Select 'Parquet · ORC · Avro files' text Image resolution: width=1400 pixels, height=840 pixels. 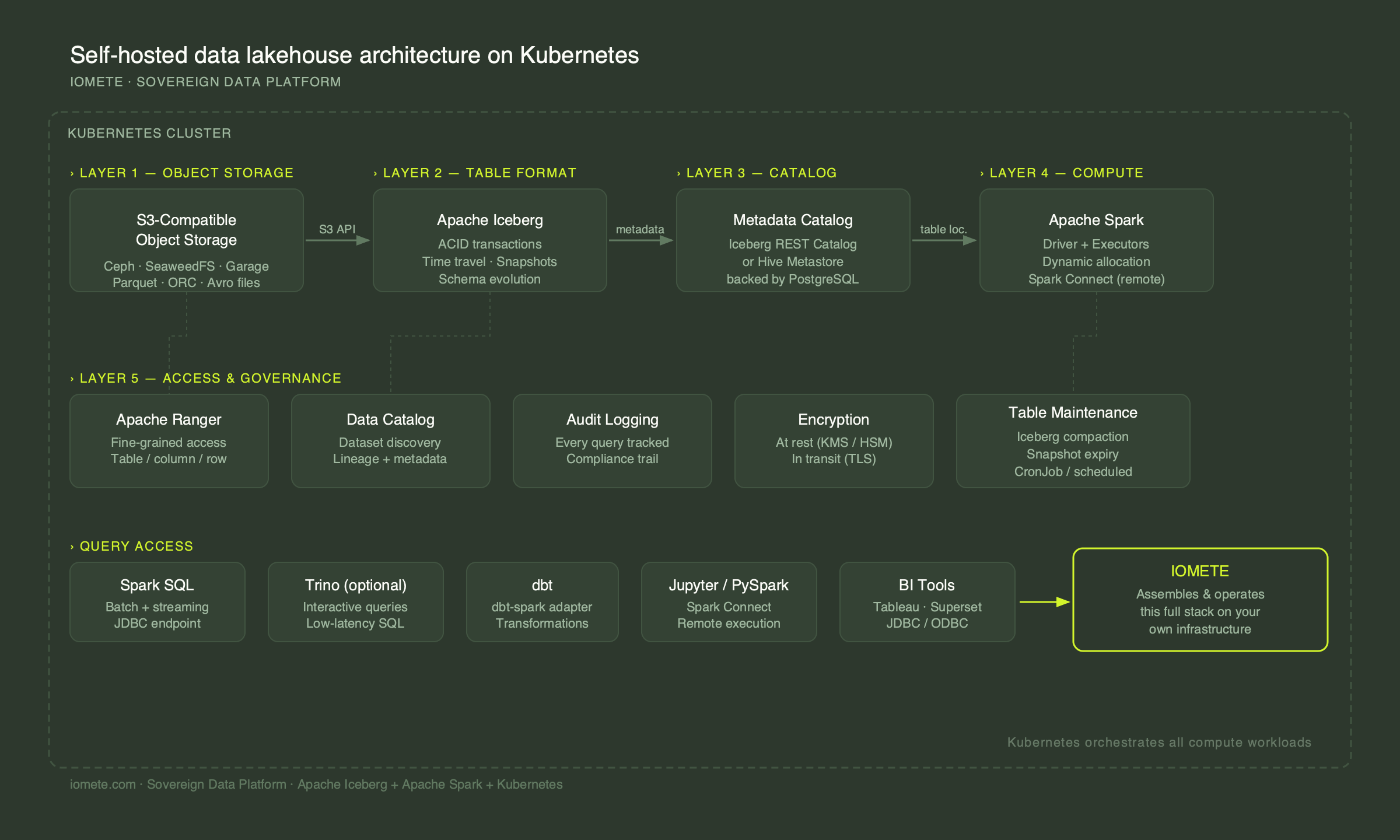(186, 282)
